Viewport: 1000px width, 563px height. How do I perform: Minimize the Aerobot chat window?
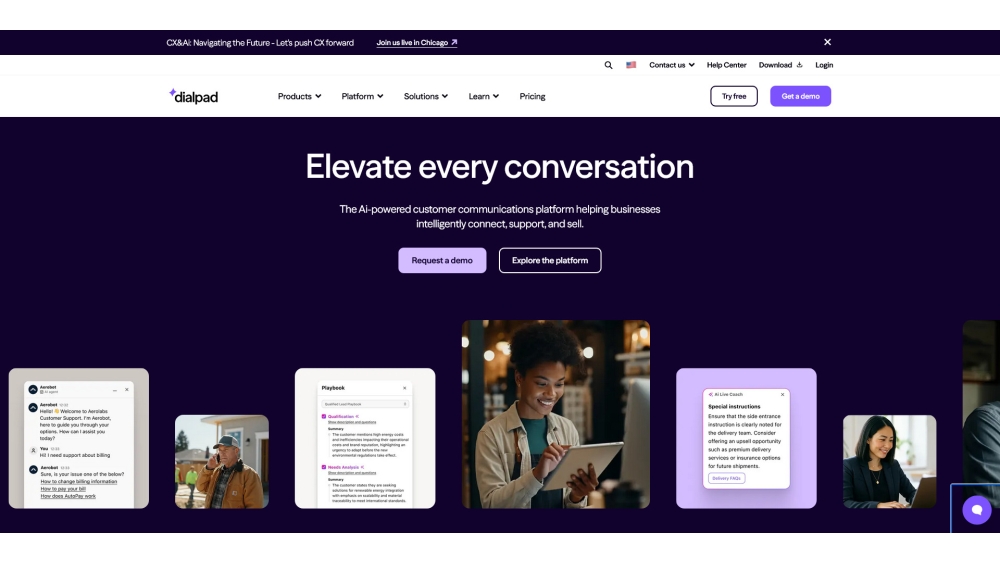115,389
